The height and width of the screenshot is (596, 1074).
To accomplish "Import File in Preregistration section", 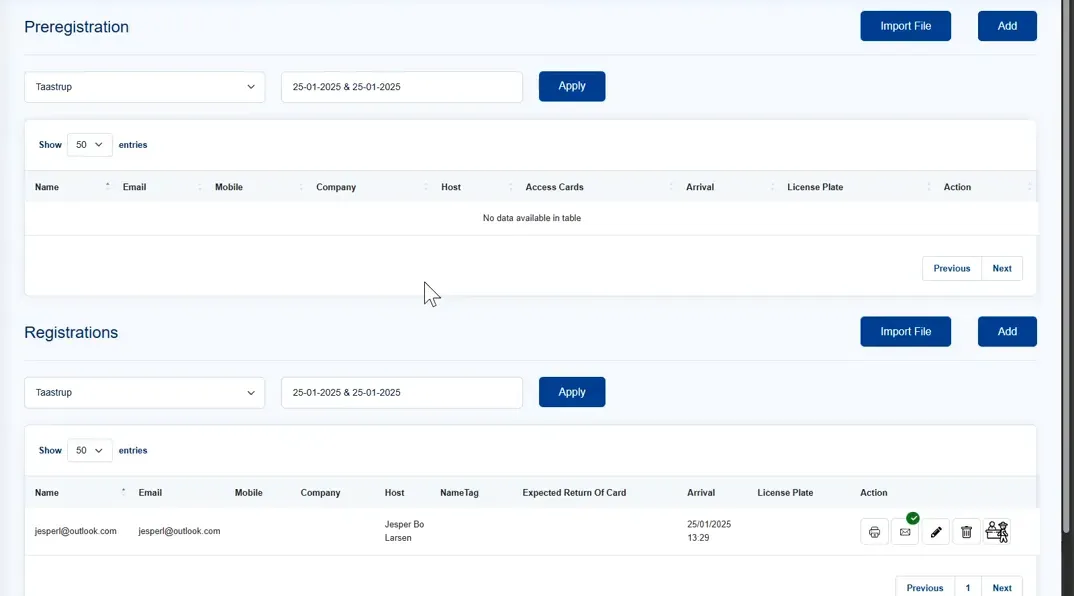I will coord(906,26).
